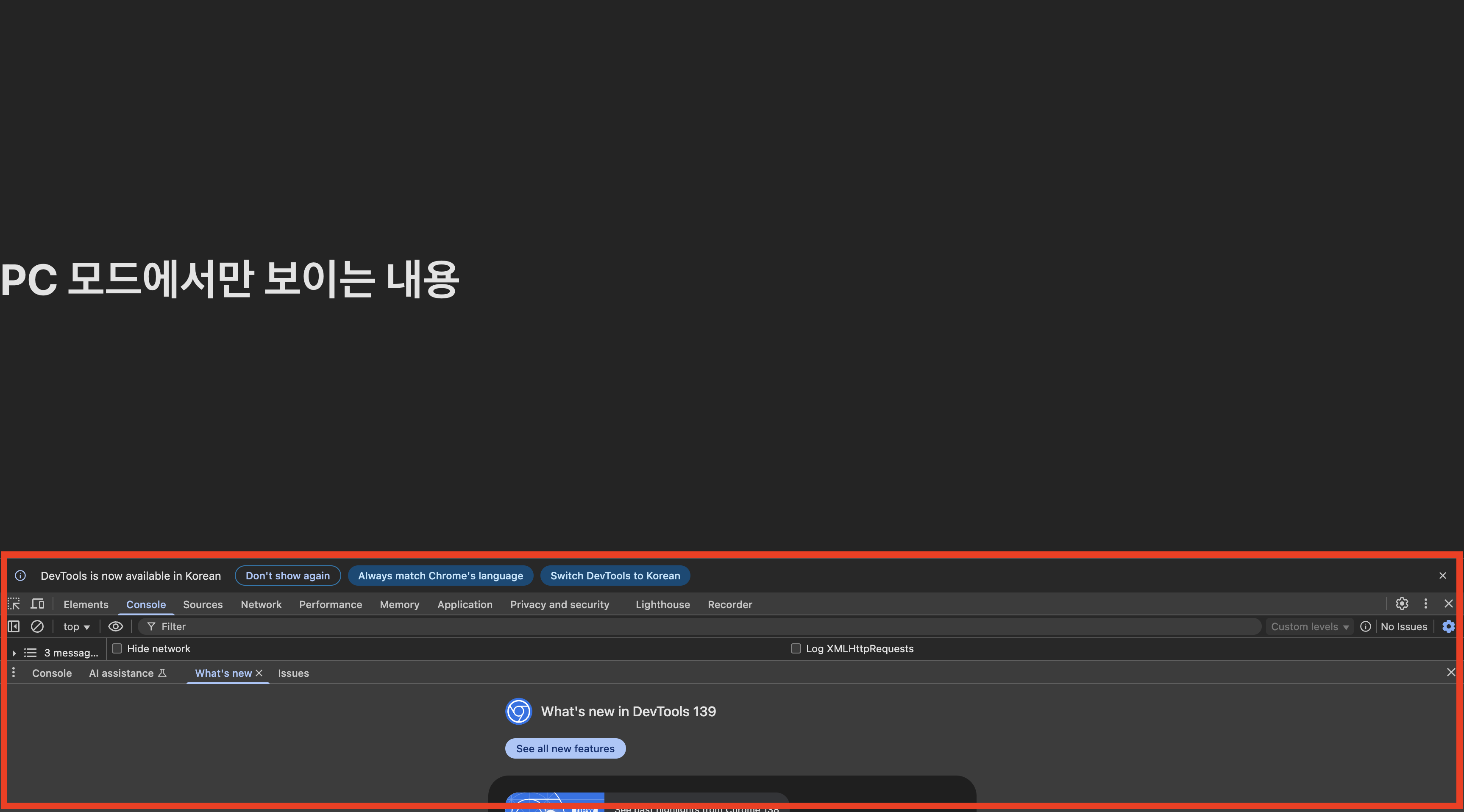Show console sidebar panel icon
The width and height of the screenshot is (1464, 812).
point(14,626)
